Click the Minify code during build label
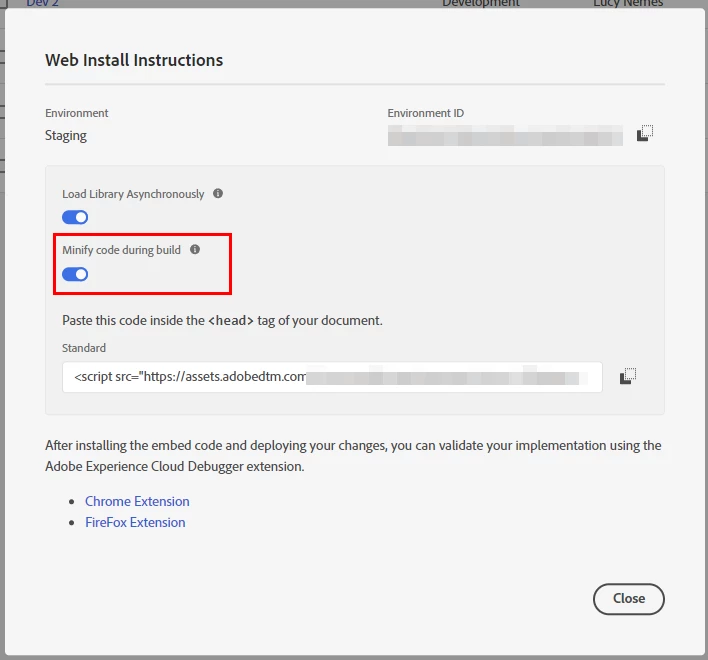Screen dimensions: 708x660 coord(121,250)
